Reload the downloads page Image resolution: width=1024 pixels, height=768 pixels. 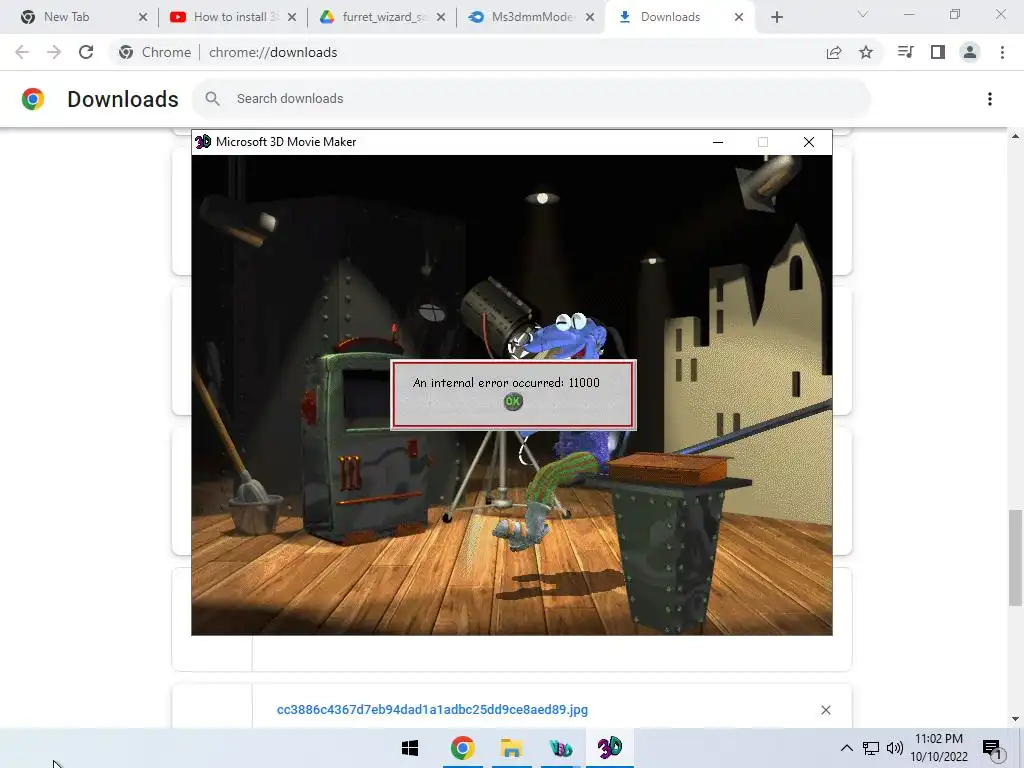86,52
